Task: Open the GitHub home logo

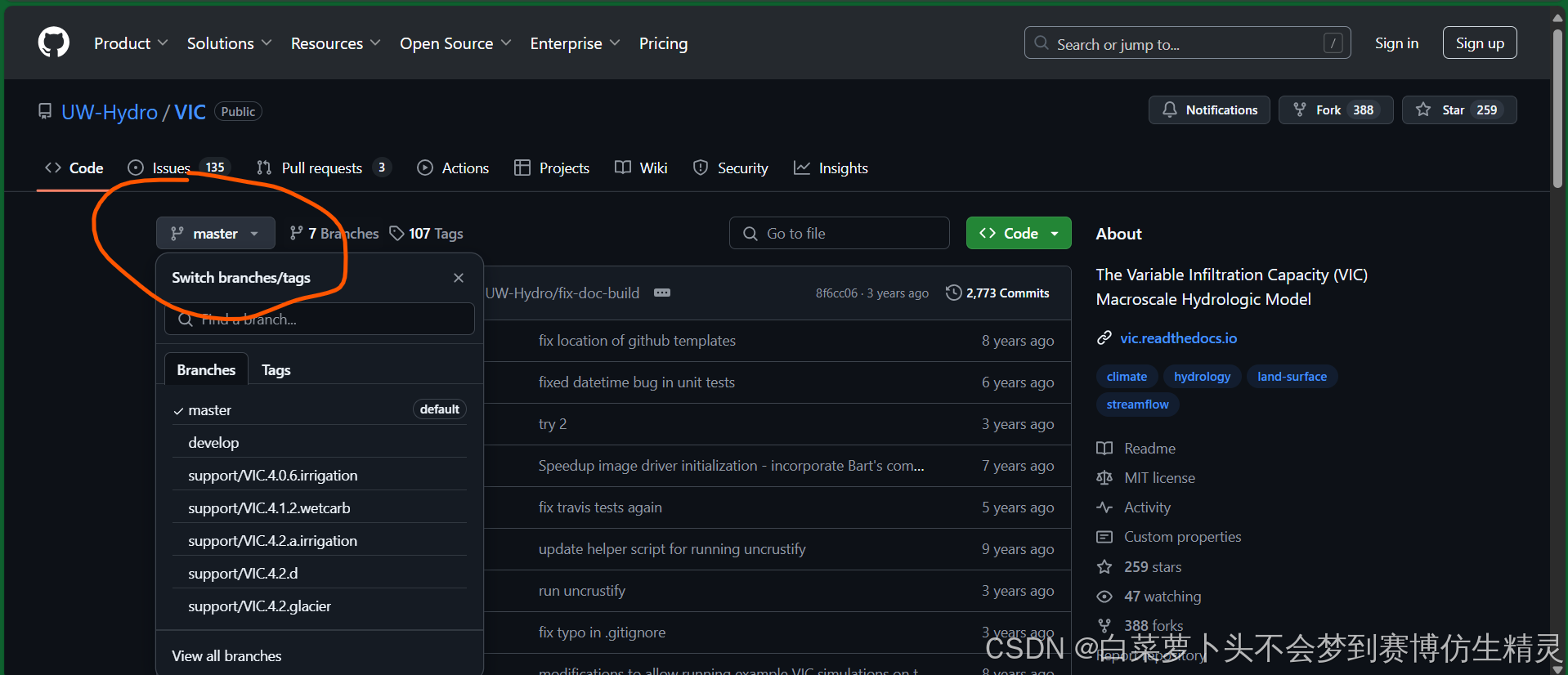Action: pyautogui.click(x=54, y=42)
